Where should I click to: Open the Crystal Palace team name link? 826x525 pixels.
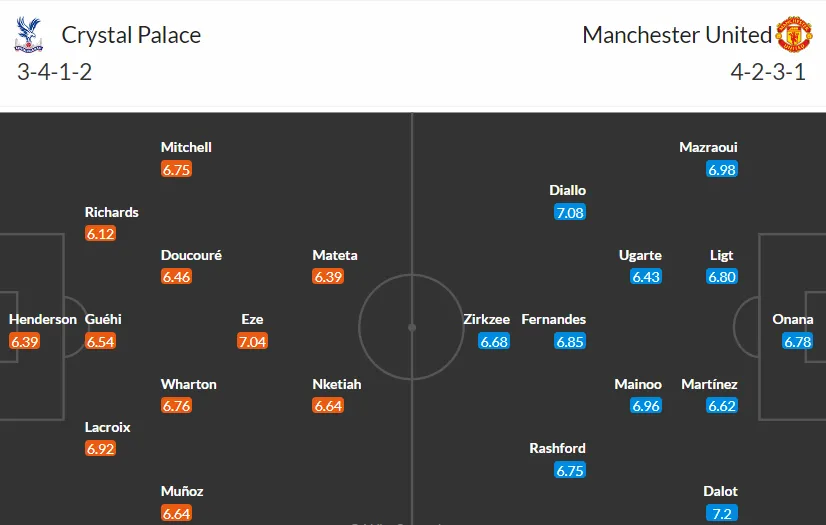click(x=131, y=35)
